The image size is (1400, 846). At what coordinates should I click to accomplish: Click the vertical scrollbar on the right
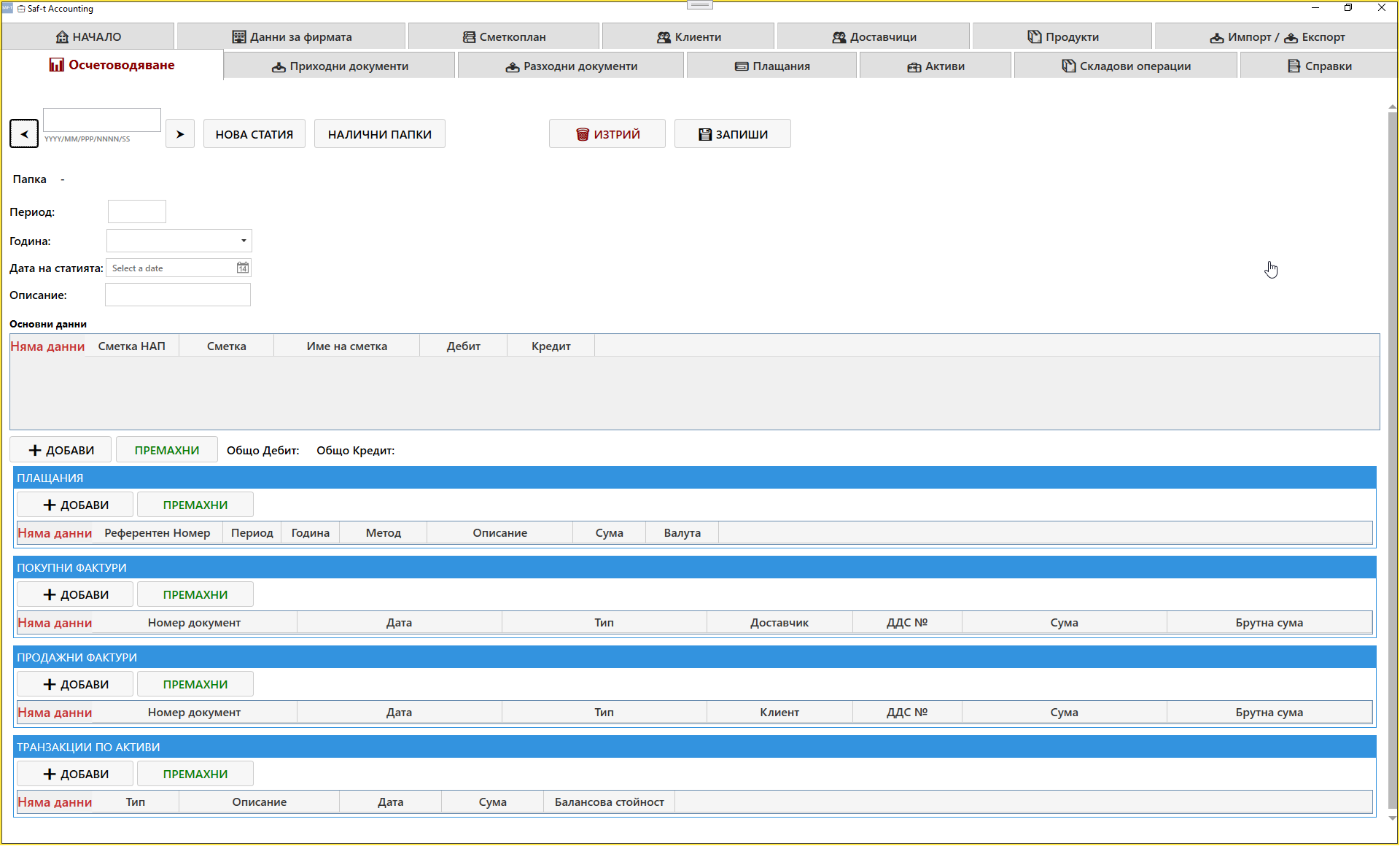pos(1392,459)
